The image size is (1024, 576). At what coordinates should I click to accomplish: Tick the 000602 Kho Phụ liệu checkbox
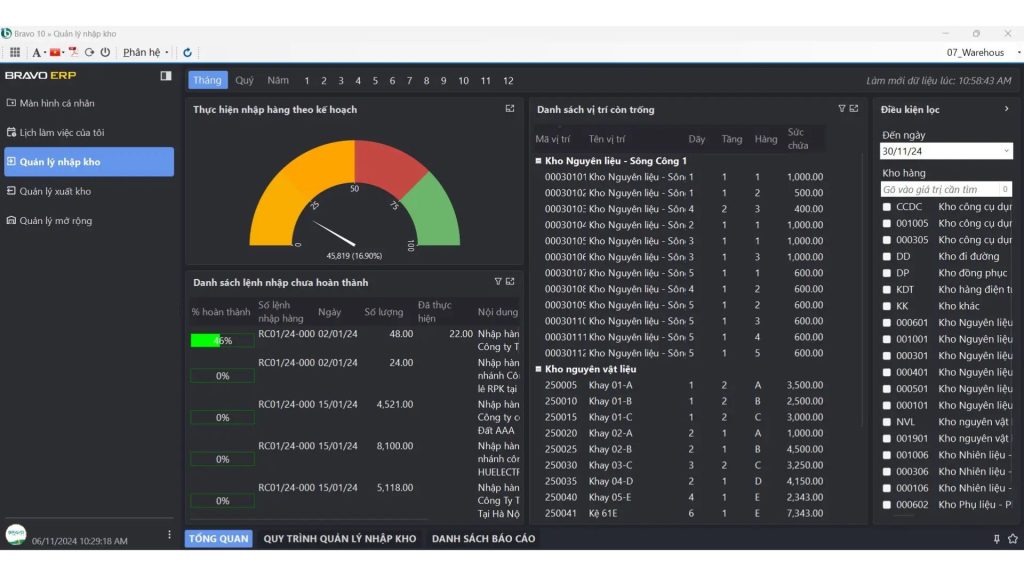[x=887, y=505]
